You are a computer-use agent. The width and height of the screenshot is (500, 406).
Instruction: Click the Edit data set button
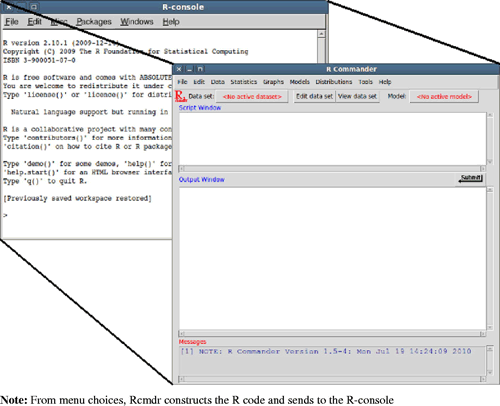point(314,96)
